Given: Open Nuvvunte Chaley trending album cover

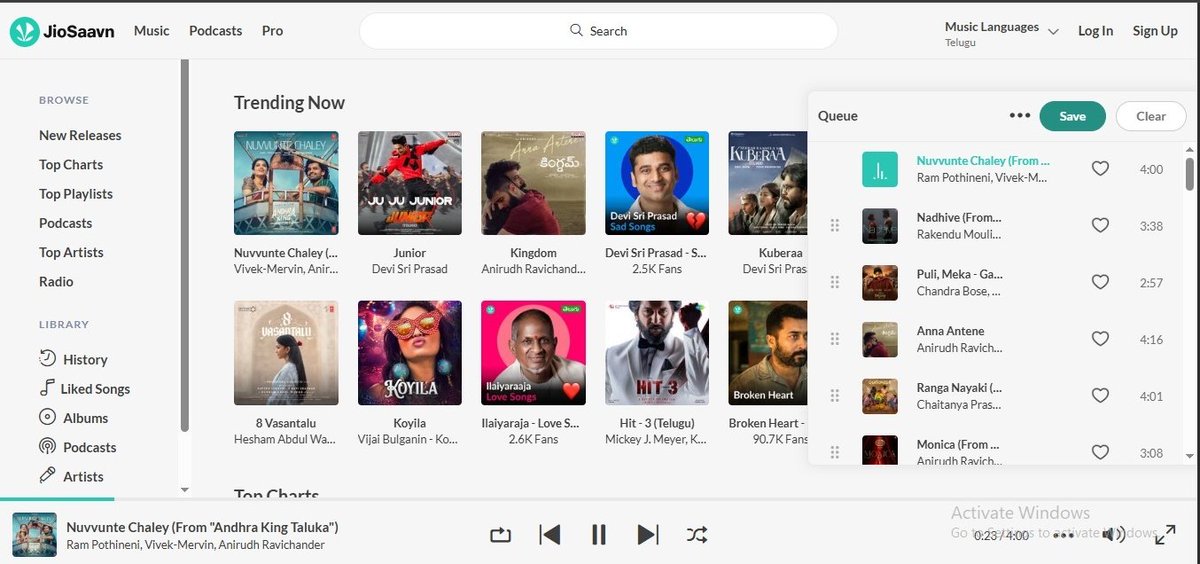Looking at the screenshot, I should point(286,183).
